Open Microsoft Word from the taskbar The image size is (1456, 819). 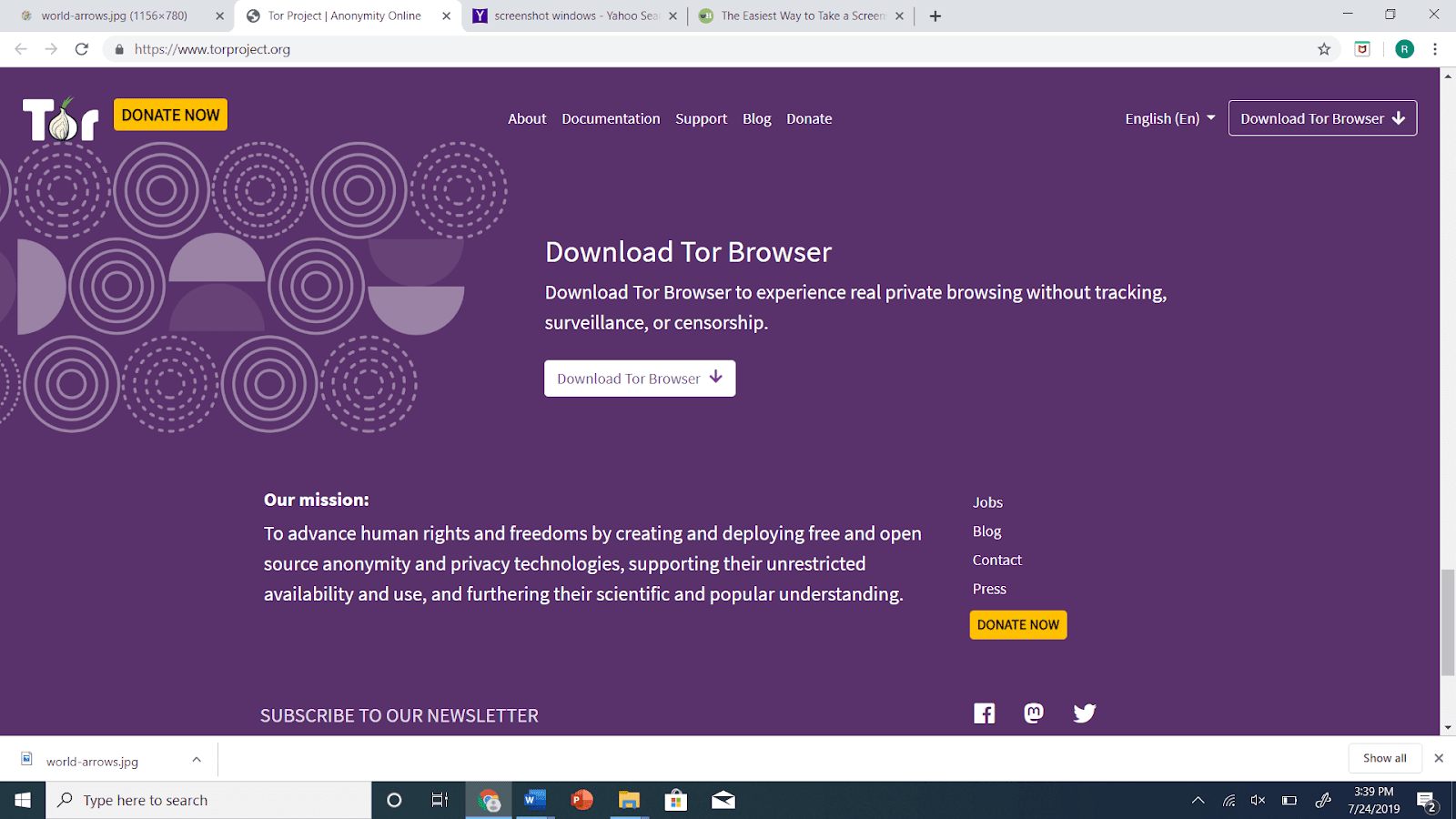(x=535, y=800)
